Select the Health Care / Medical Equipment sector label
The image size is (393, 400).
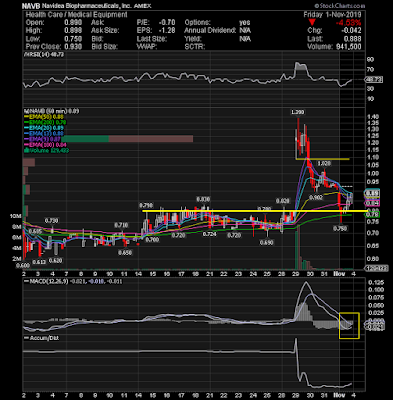coord(76,15)
